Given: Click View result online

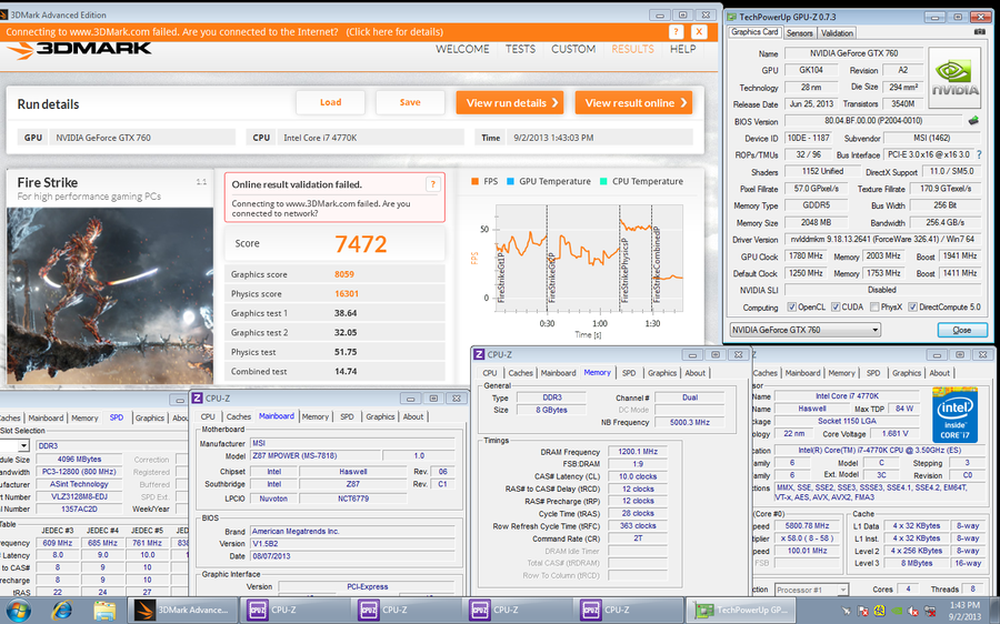Looking at the screenshot, I should coord(634,103).
